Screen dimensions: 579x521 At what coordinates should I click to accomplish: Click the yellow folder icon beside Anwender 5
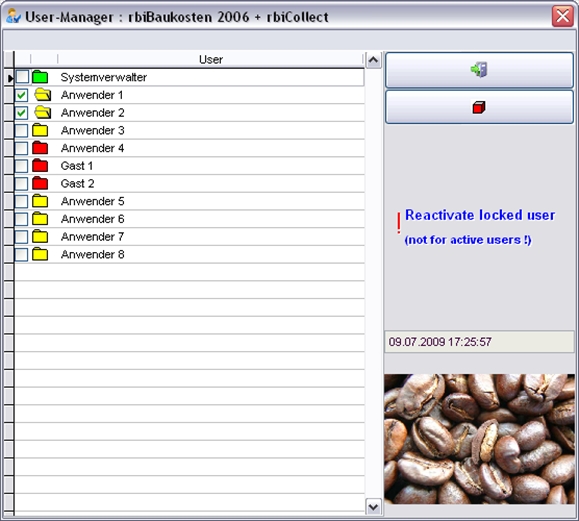pos(40,201)
